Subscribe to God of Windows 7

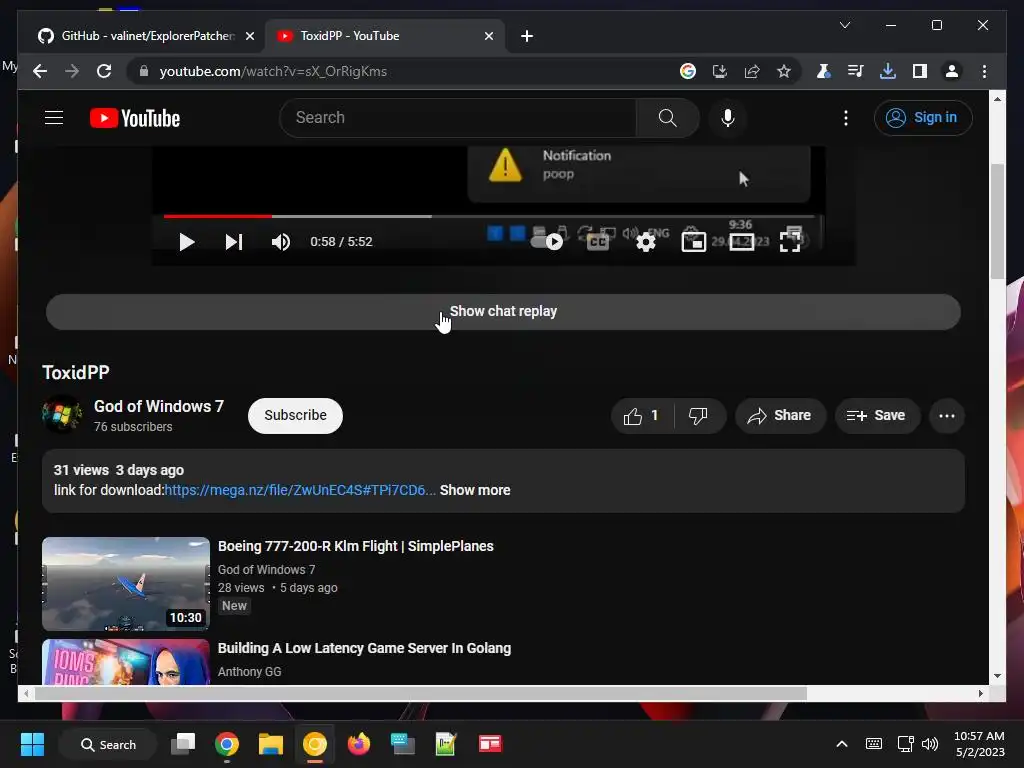[x=295, y=415]
